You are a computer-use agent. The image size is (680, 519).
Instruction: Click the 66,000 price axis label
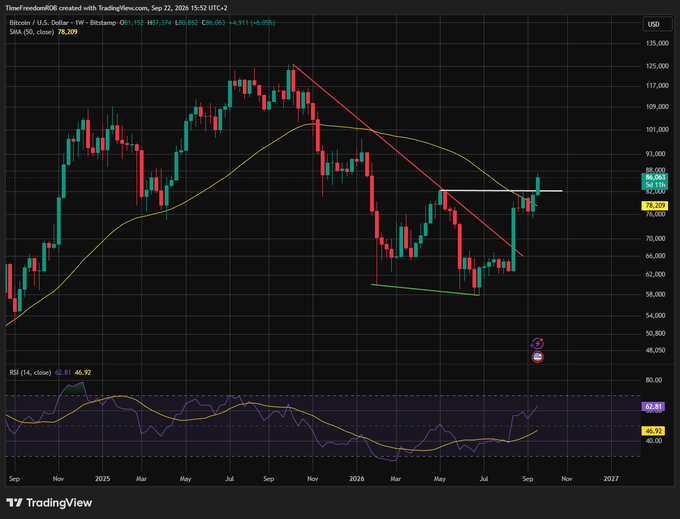click(x=657, y=256)
